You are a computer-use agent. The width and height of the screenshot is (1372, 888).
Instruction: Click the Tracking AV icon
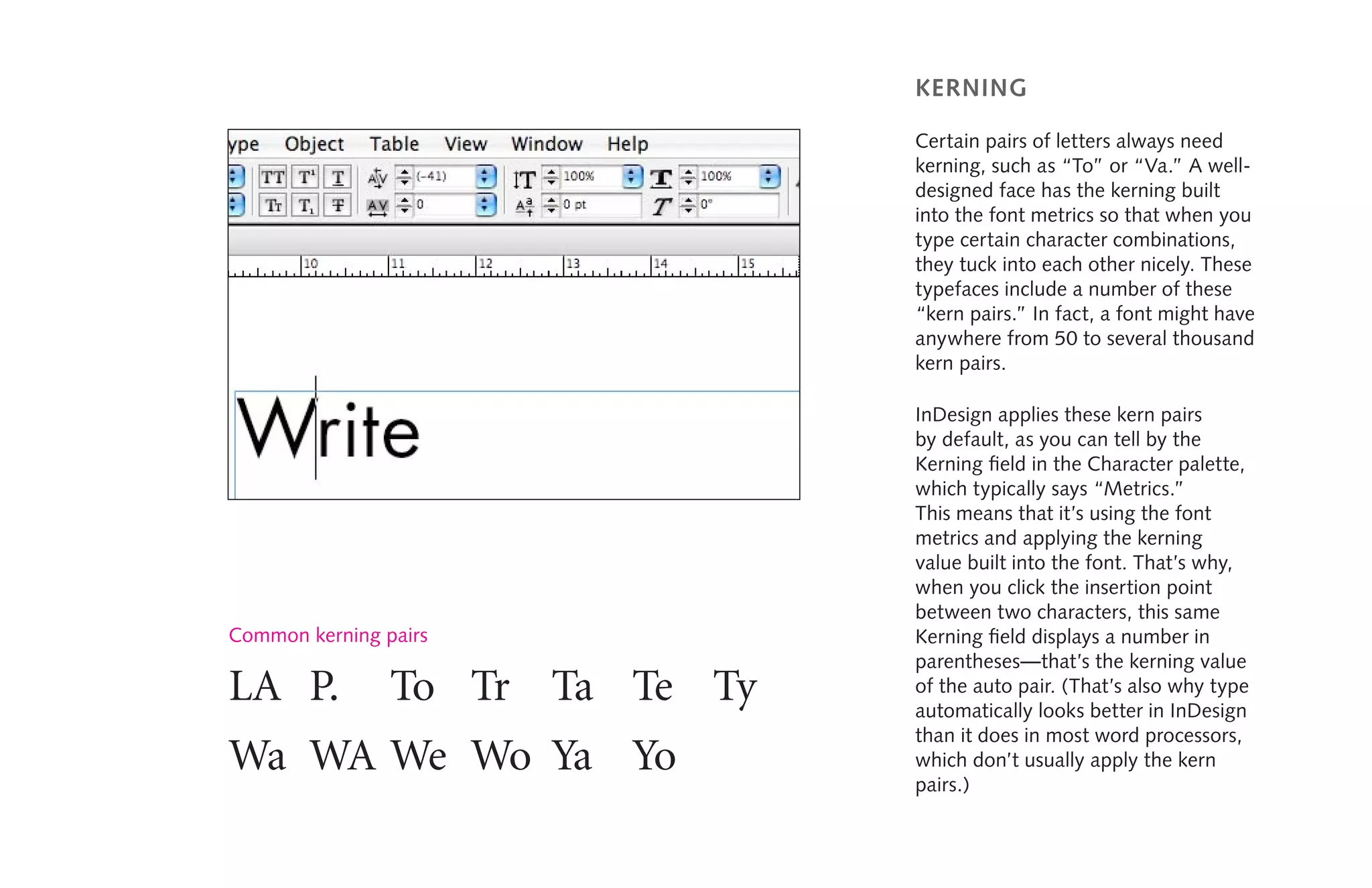(378, 206)
